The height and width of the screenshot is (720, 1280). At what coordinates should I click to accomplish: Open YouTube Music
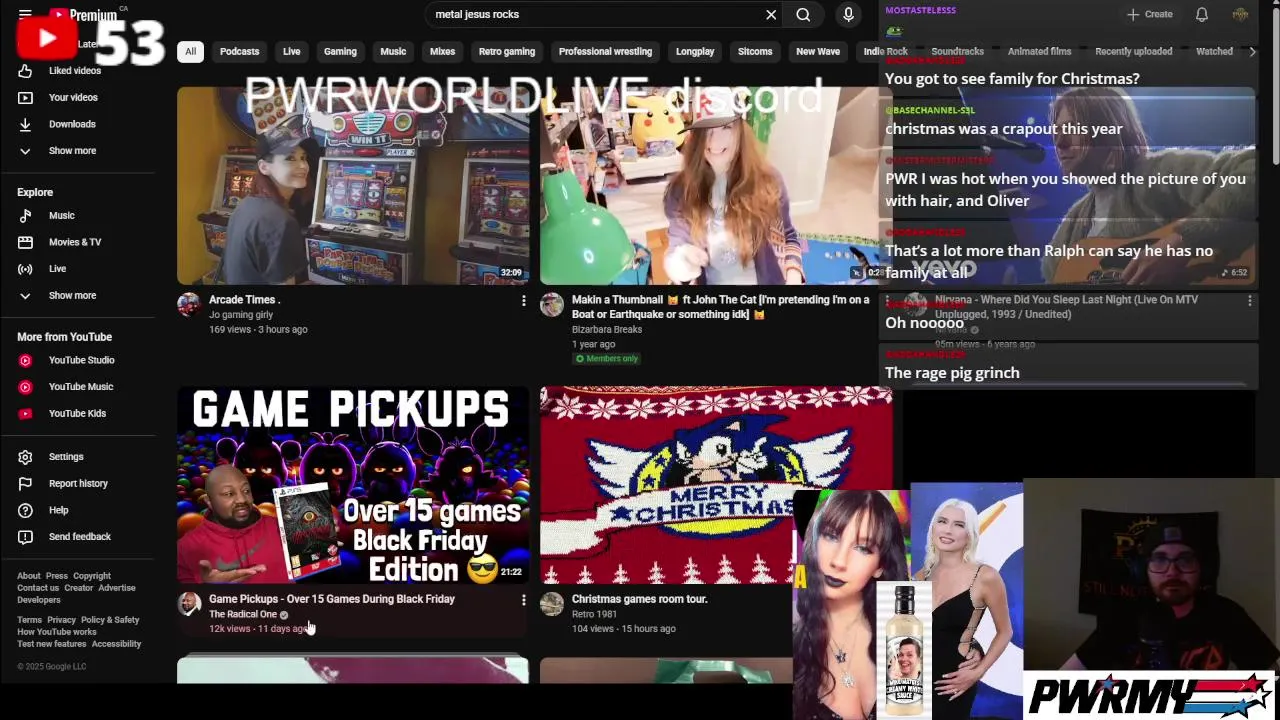click(81, 387)
